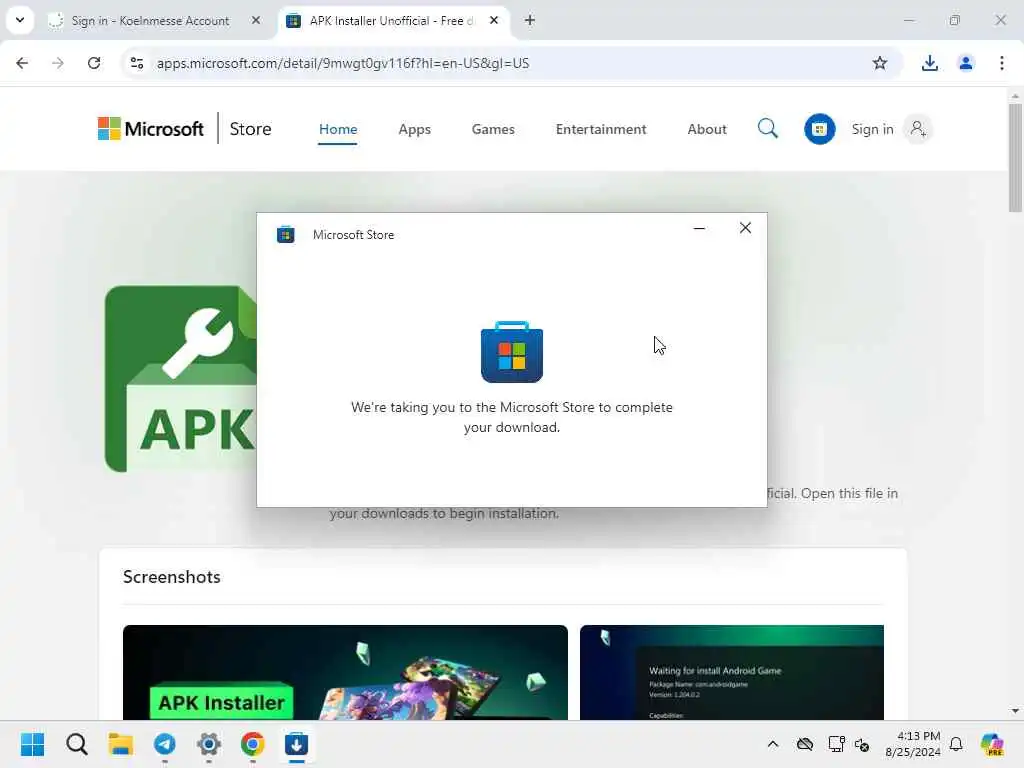This screenshot has height=768, width=1024.
Task: Go back using the browser back arrow
Action: (x=22, y=63)
